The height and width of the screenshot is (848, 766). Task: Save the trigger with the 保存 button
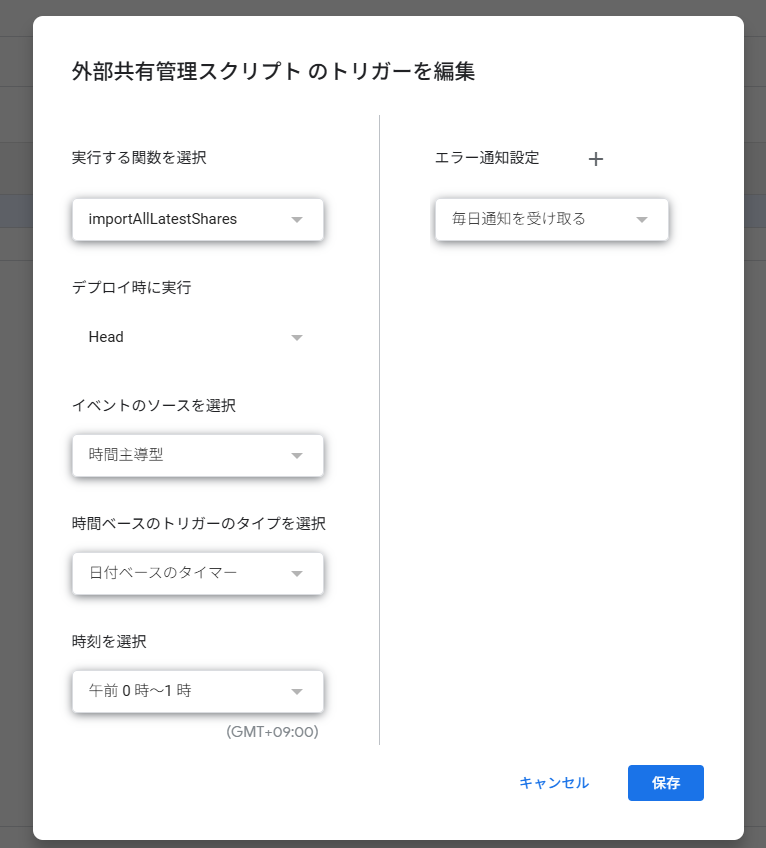click(x=665, y=783)
